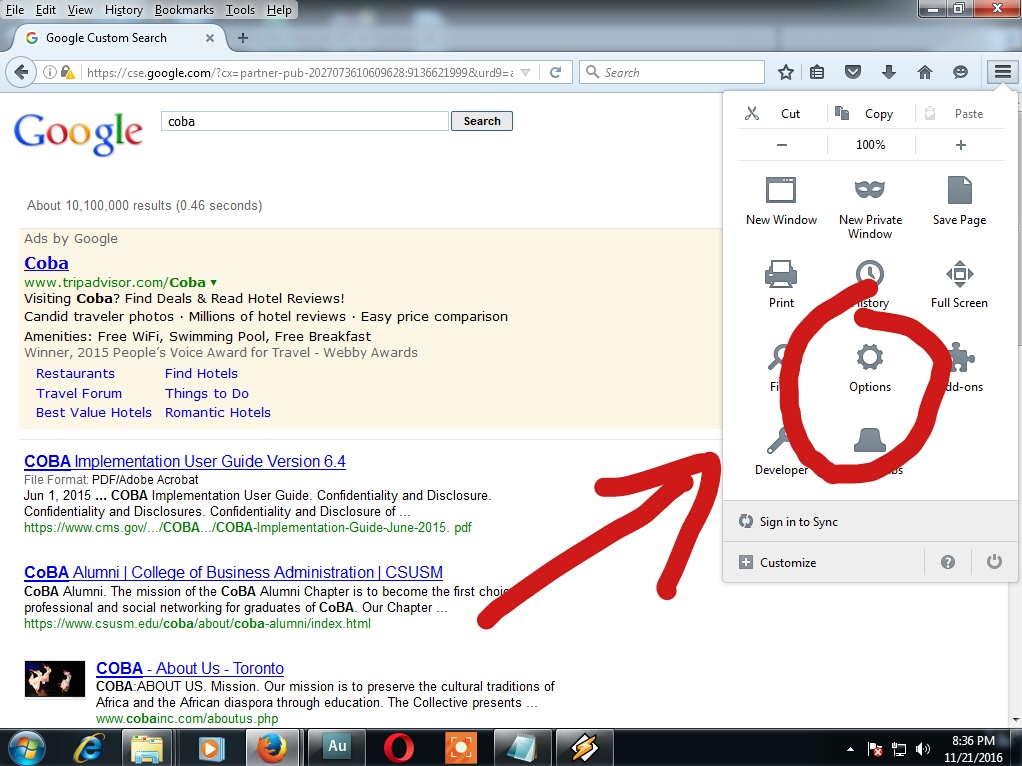Screen dimensions: 1022x766
Task: Open the Best Value Hotels link
Action: (94, 413)
